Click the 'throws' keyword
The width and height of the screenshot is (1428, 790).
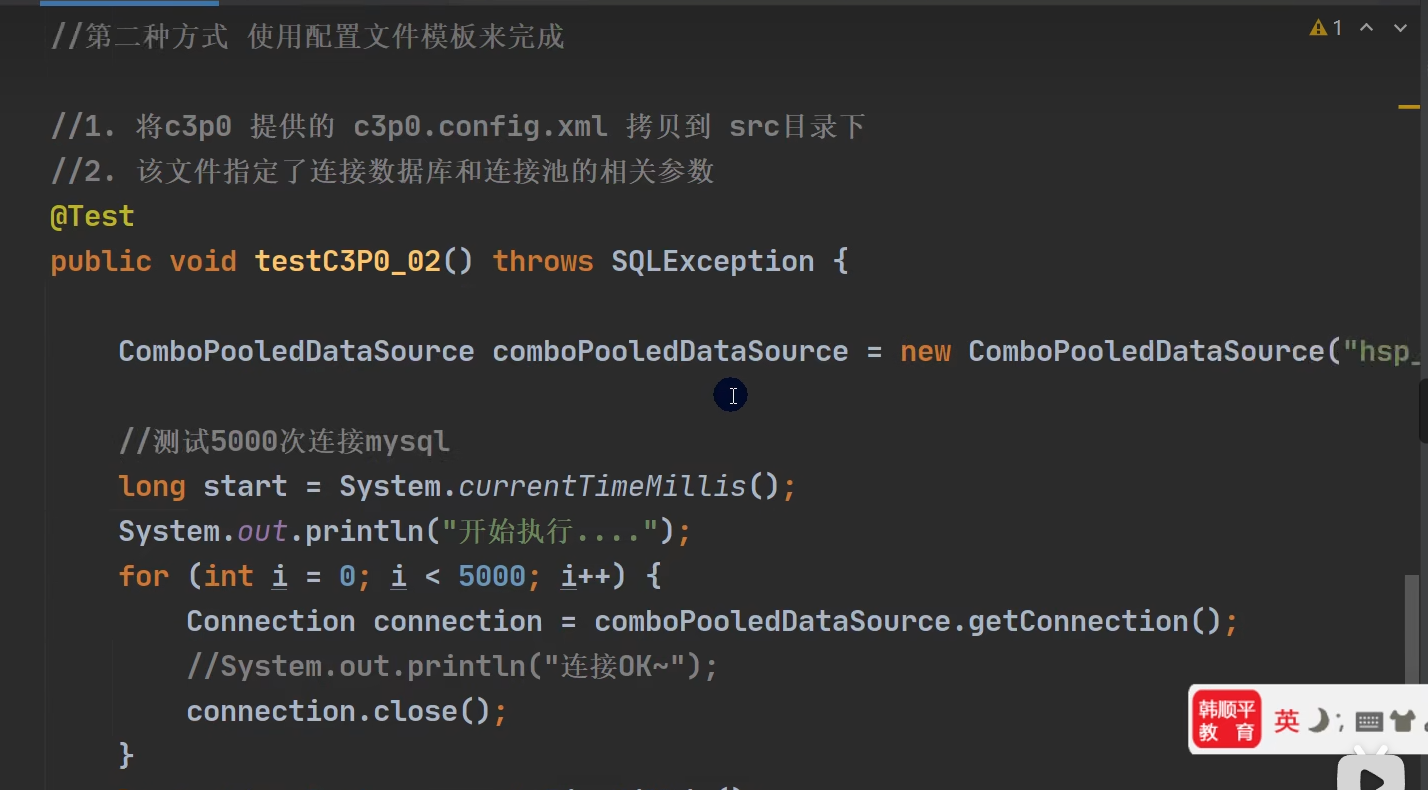[x=543, y=261]
